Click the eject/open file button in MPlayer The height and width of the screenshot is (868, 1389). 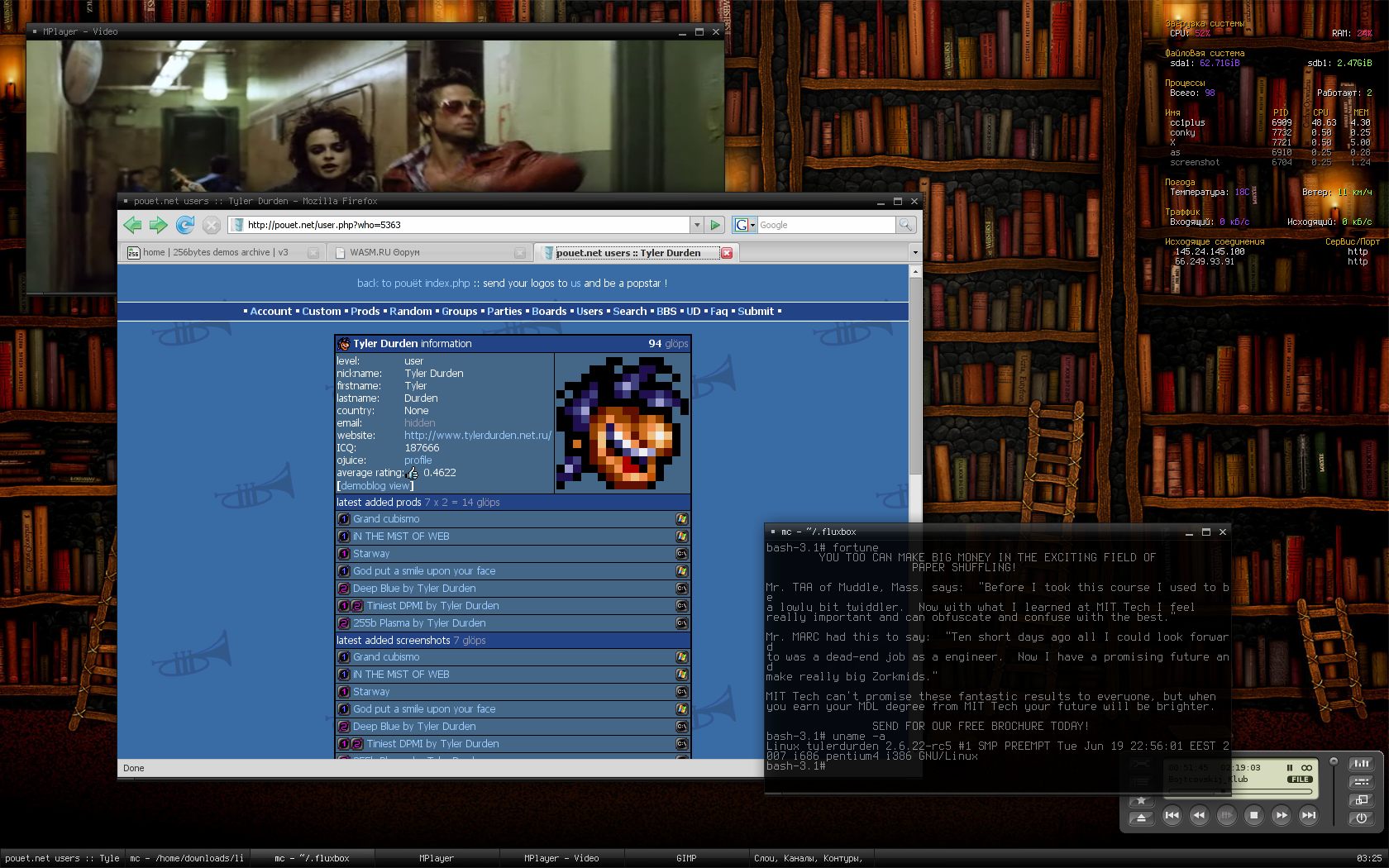click(x=1141, y=818)
